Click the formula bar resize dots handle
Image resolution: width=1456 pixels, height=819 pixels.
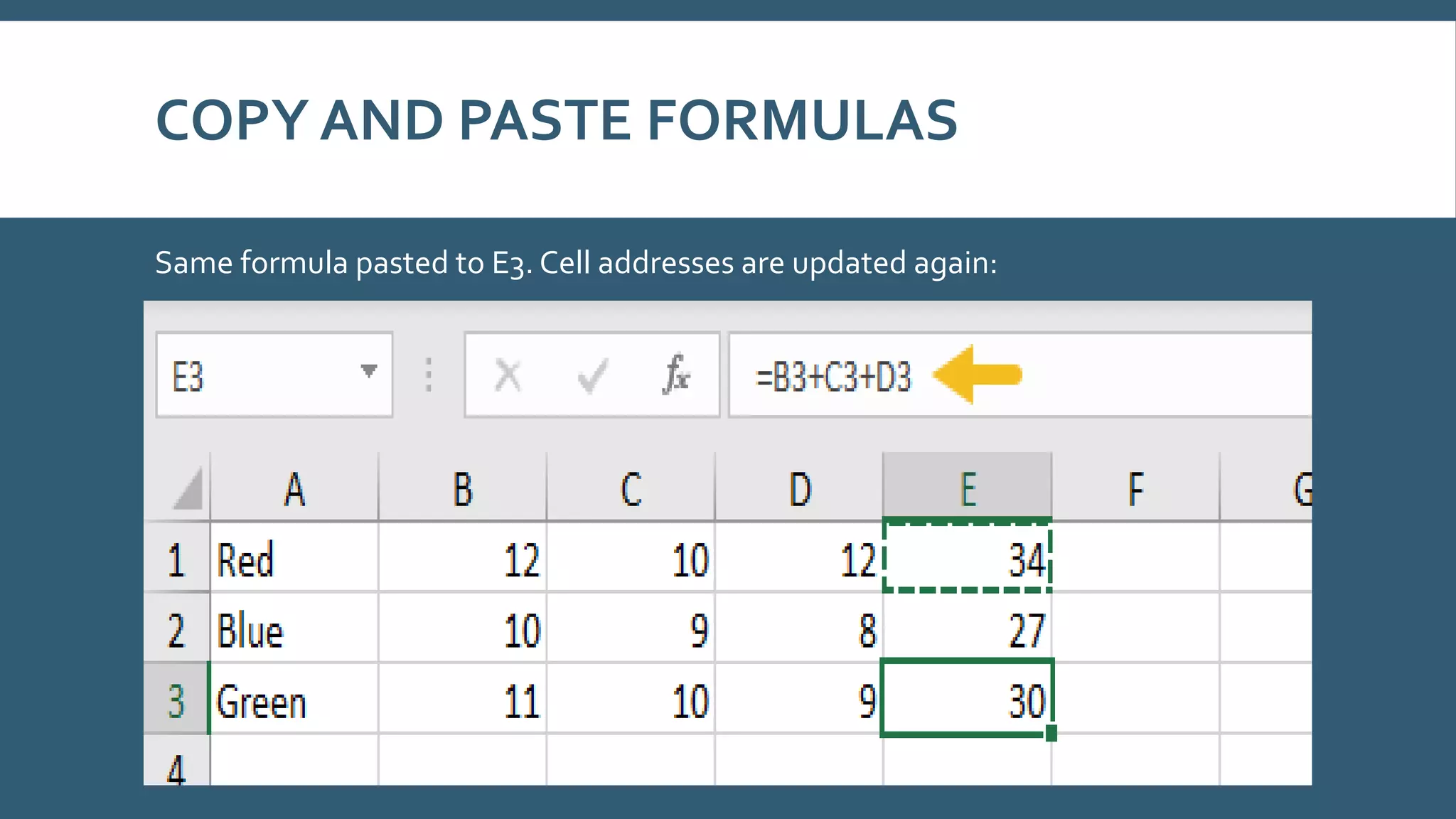pyautogui.click(x=429, y=375)
